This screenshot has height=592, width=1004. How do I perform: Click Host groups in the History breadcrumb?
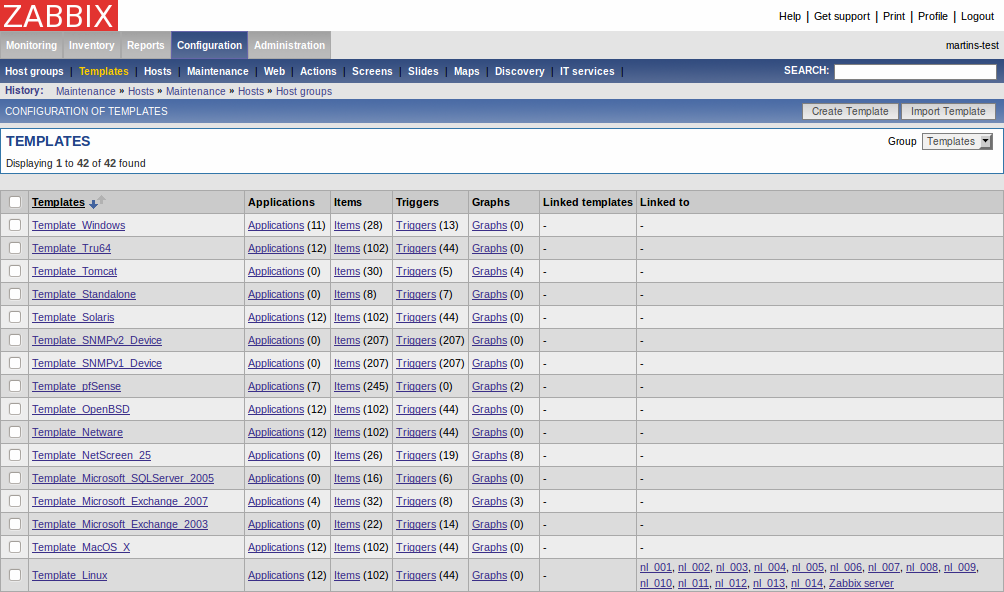coord(304,92)
